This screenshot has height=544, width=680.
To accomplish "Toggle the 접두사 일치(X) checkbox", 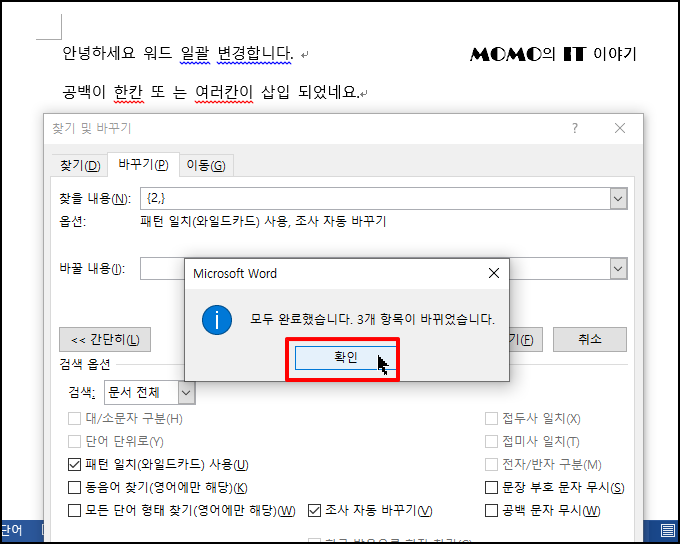I will [x=491, y=419].
